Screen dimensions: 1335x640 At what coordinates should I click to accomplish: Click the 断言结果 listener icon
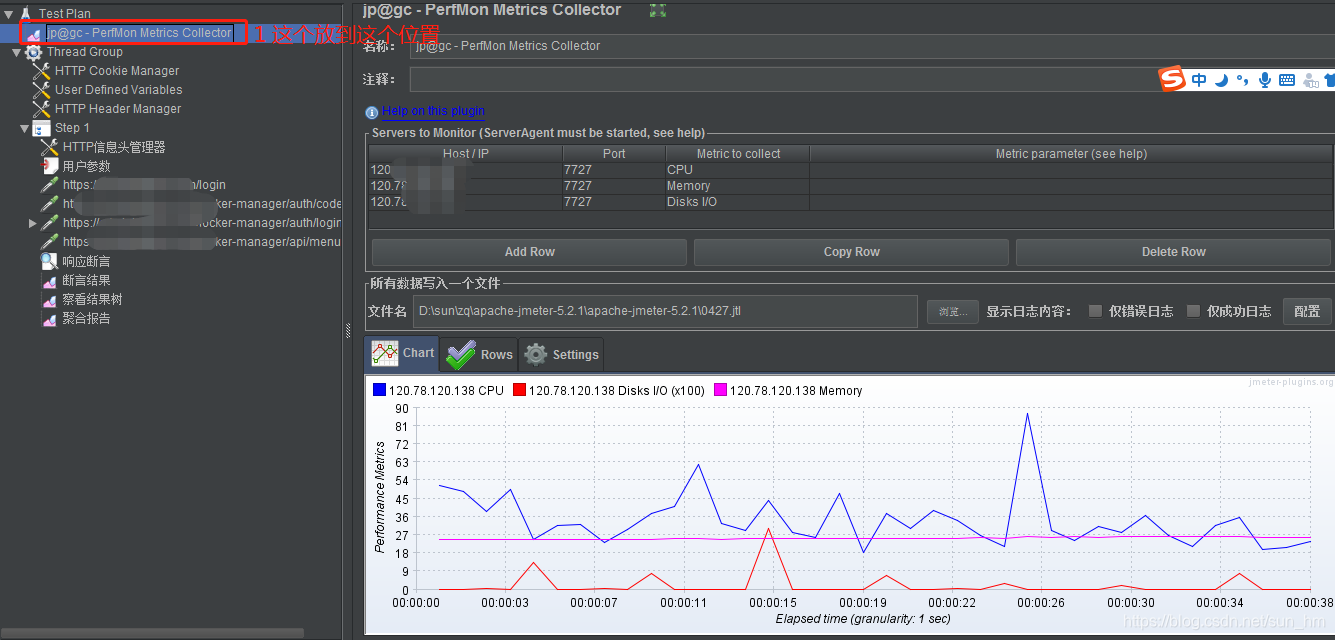point(49,281)
